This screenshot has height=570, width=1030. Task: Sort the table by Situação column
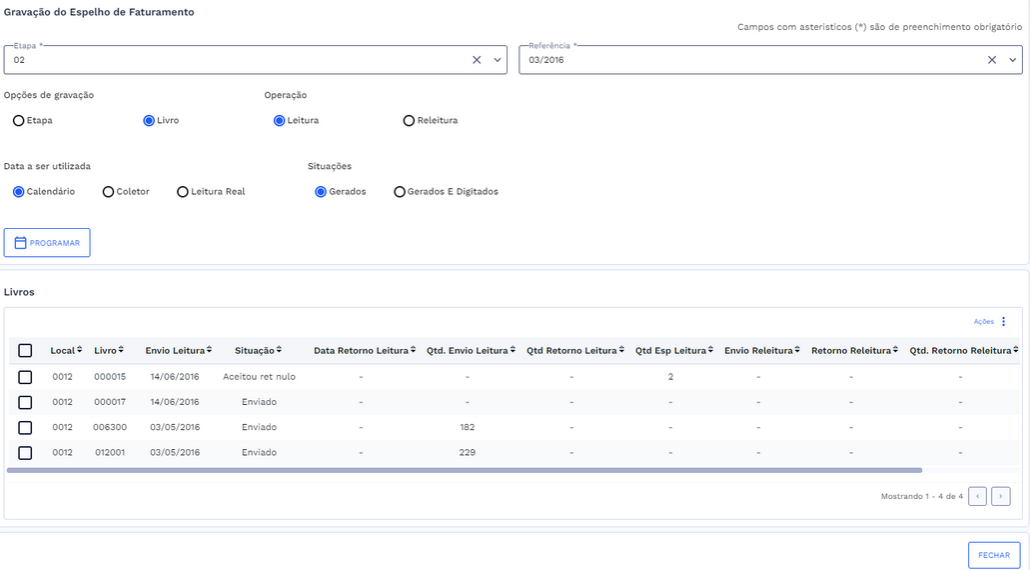point(258,351)
